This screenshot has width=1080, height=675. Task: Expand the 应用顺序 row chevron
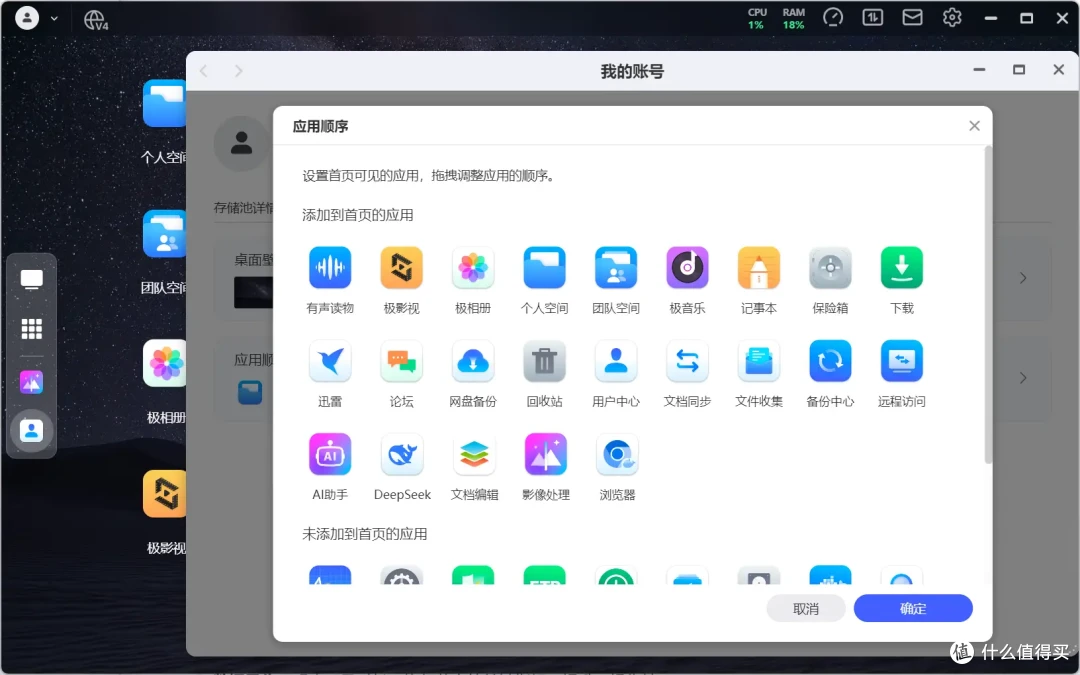point(1023,378)
